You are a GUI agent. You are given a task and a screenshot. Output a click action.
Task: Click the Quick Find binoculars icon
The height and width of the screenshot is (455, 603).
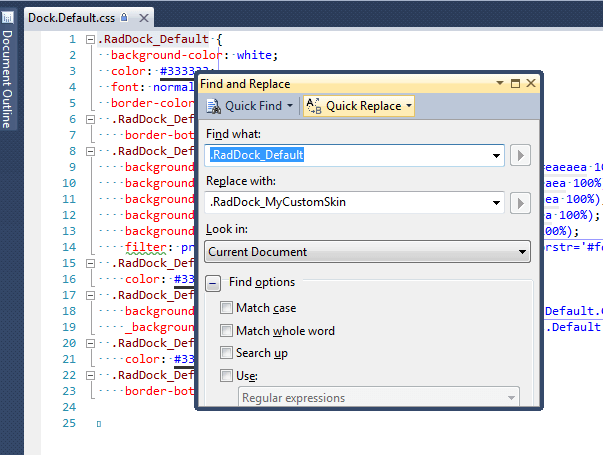pos(214,106)
